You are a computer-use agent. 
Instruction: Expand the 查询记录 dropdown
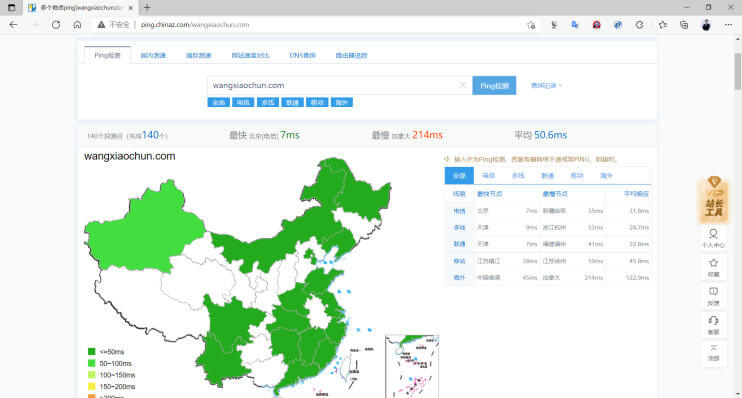coord(546,86)
